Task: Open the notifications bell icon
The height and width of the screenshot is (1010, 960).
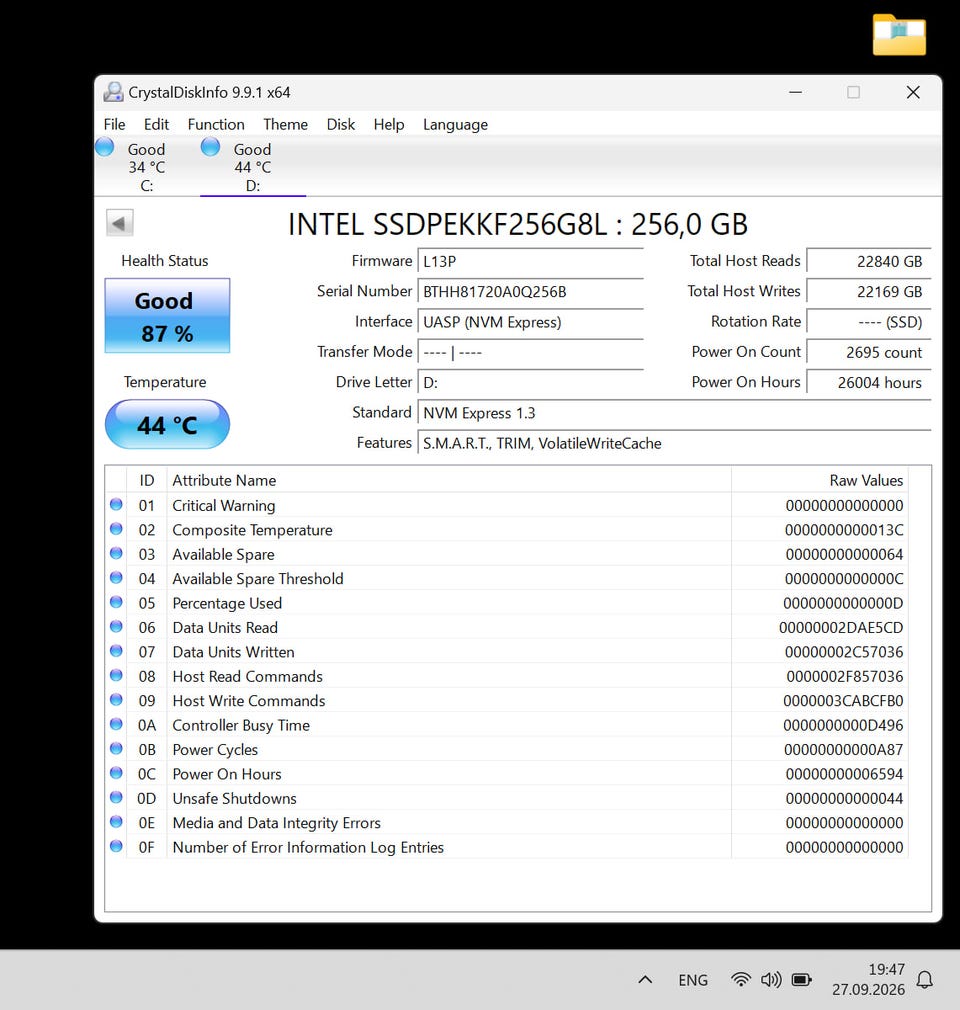Action: click(925, 980)
